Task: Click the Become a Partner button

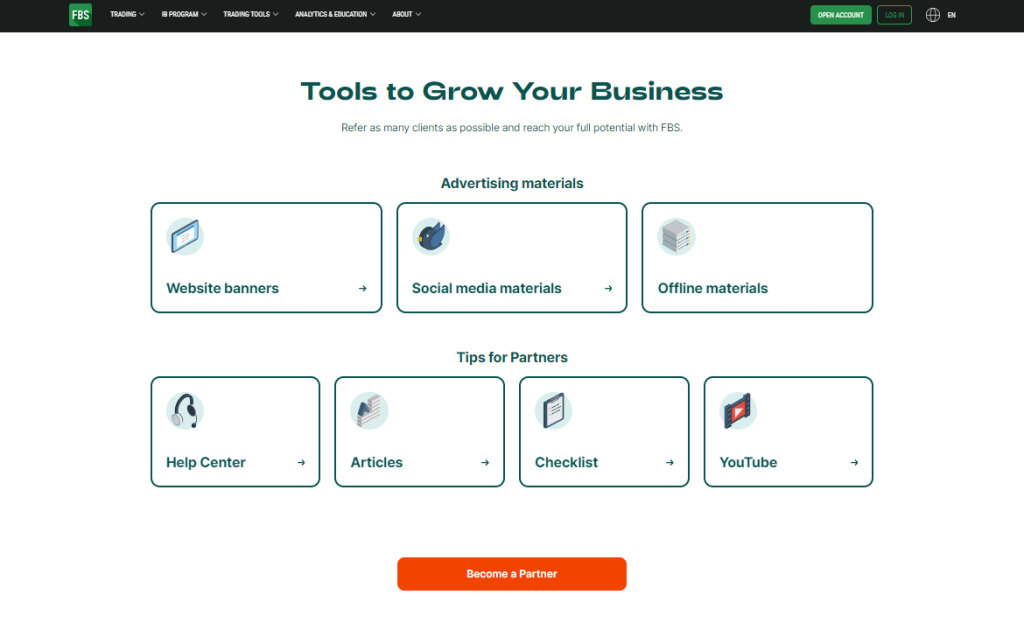Action: coord(511,574)
